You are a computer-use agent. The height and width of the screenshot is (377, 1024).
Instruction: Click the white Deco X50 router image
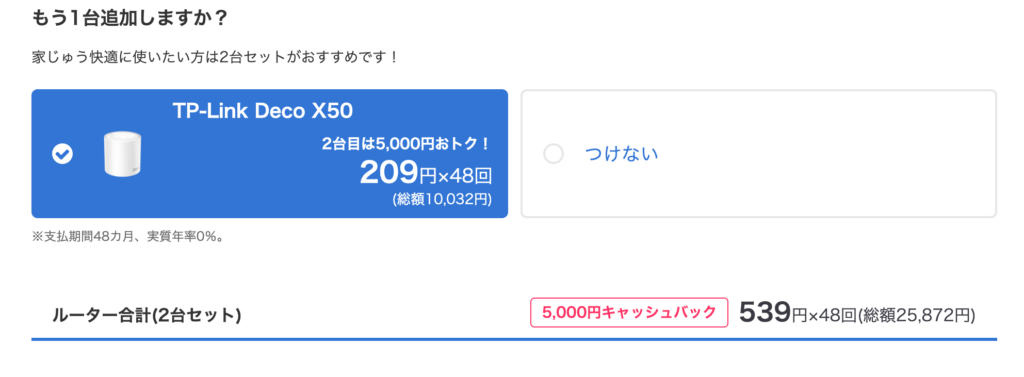[x=123, y=154]
